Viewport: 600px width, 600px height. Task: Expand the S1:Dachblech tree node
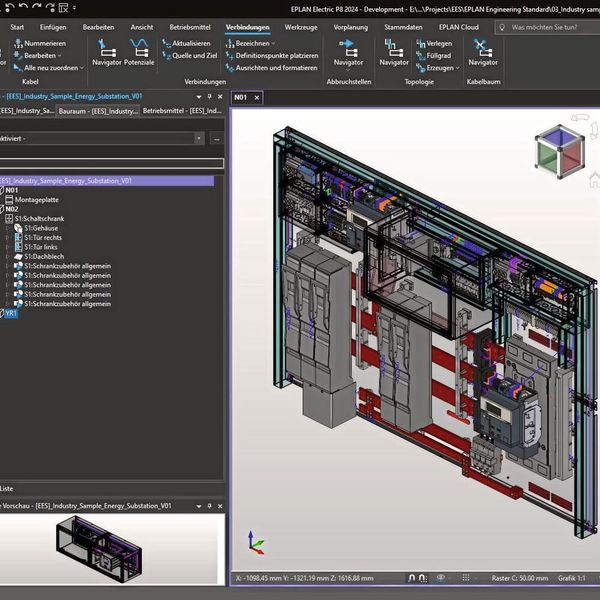pos(7,257)
